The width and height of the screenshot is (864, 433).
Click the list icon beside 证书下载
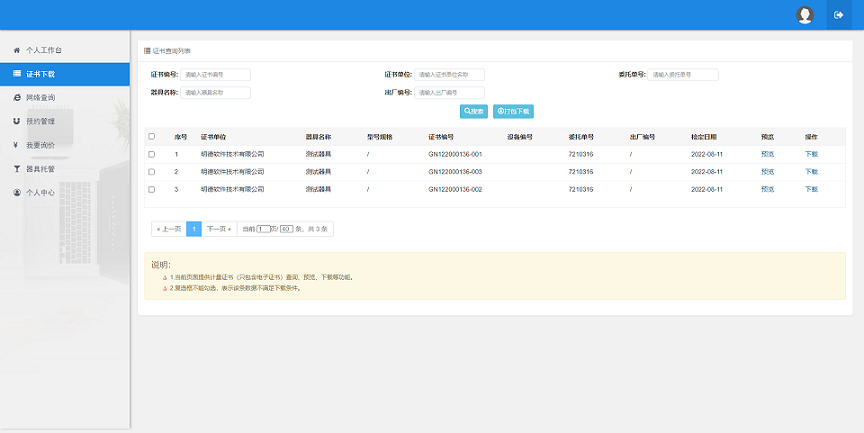tap(17, 73)
